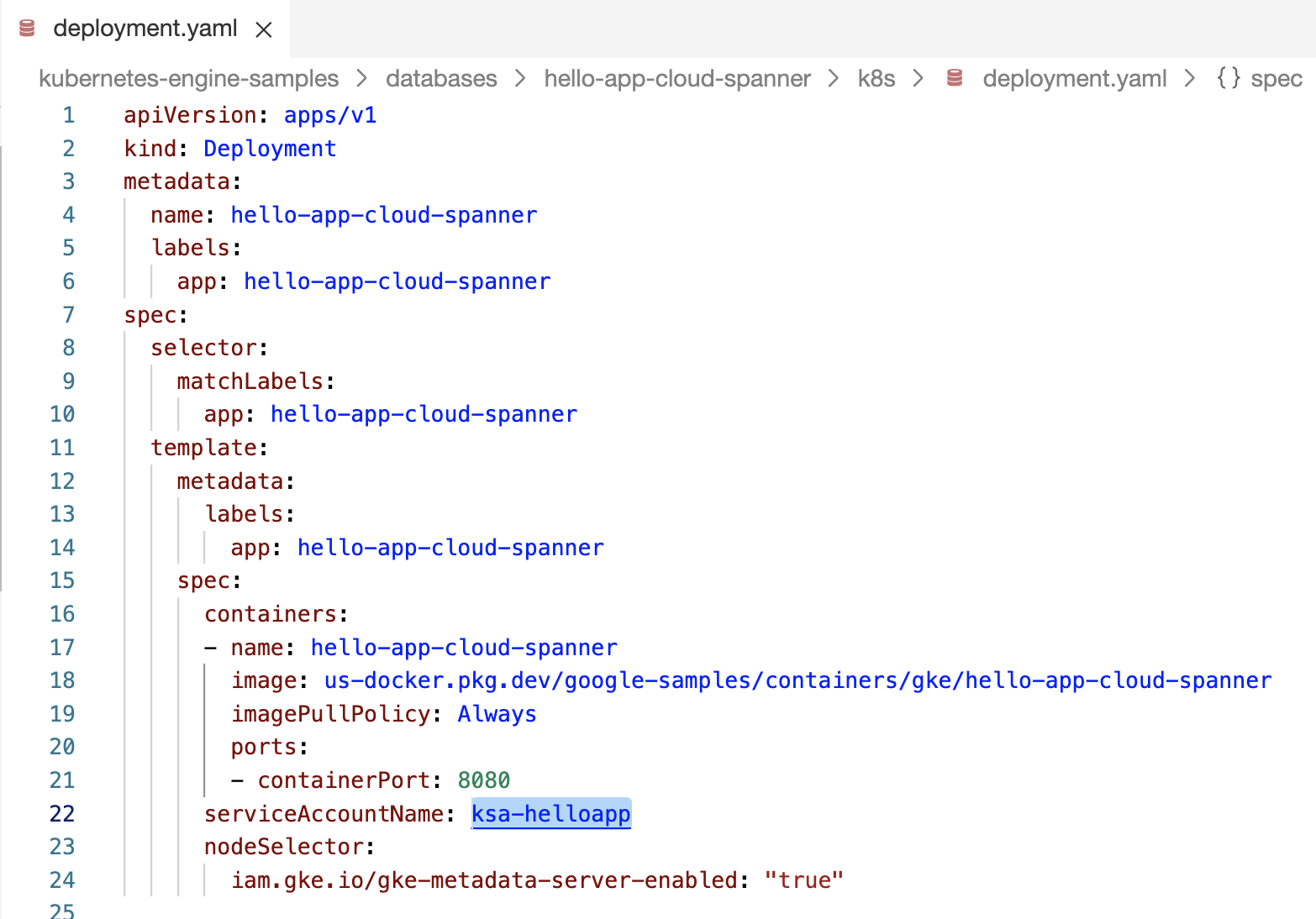Select the deployment.yaml tab
The height and width of the screenshot is (919, 1316).
point(145,28)
